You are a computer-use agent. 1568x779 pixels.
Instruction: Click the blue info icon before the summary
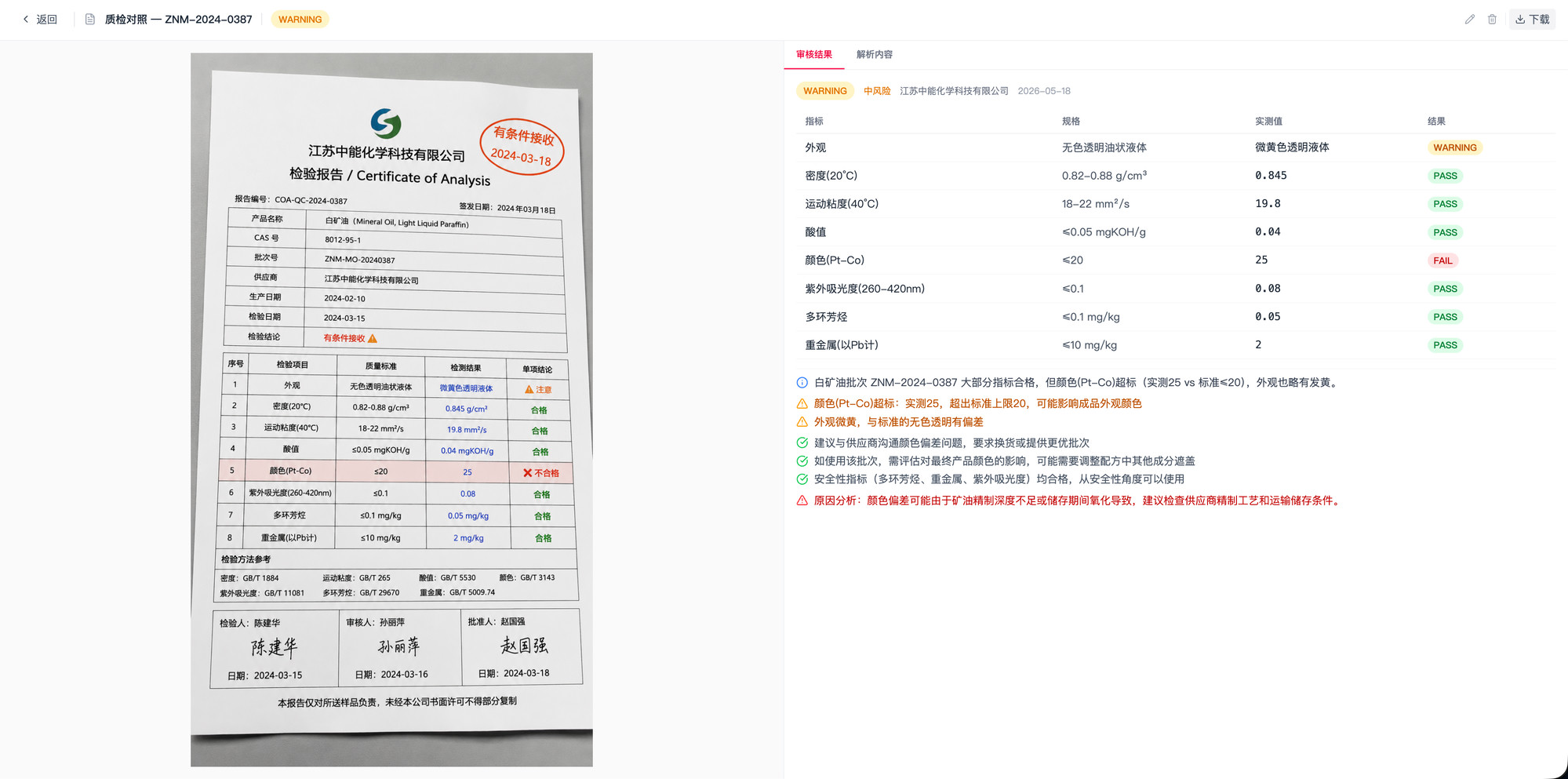point(802,383)
